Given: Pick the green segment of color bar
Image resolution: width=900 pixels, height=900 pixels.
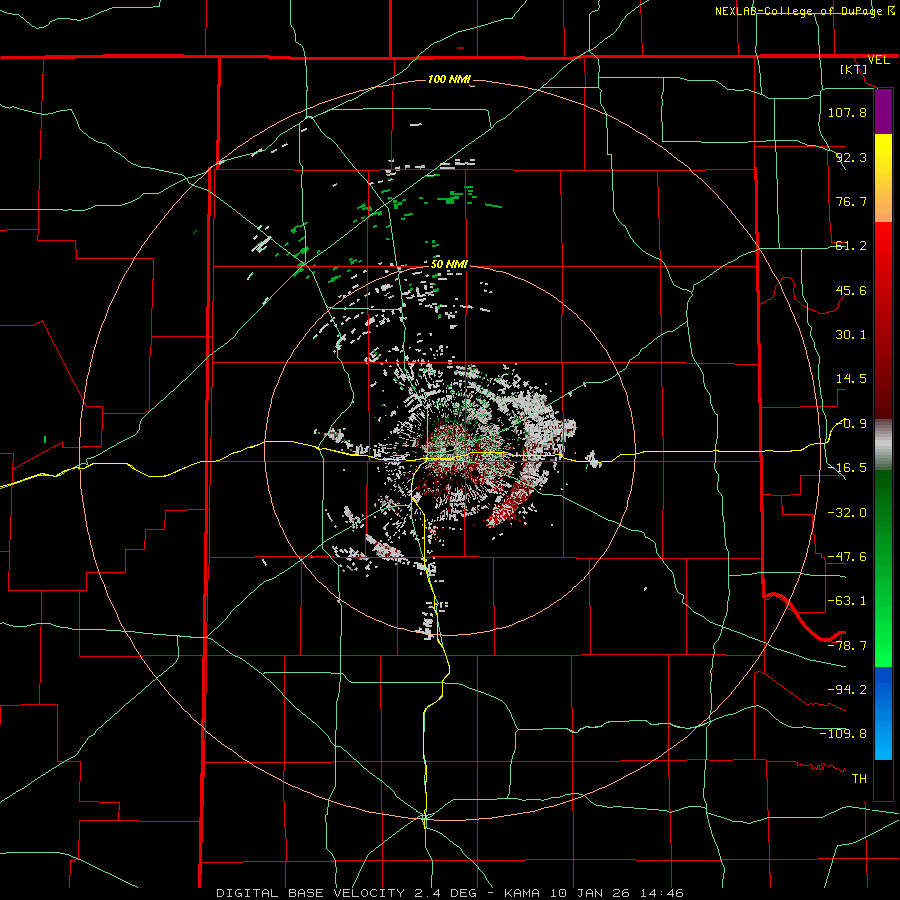Looking at the screenshot, I should 883,568.
